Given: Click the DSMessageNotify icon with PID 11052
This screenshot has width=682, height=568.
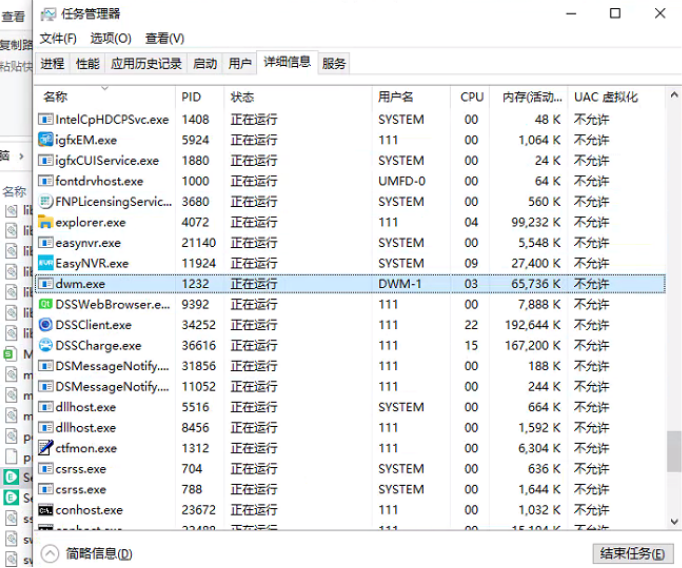Looking at the screenshot, I should (x=46, y=386).
